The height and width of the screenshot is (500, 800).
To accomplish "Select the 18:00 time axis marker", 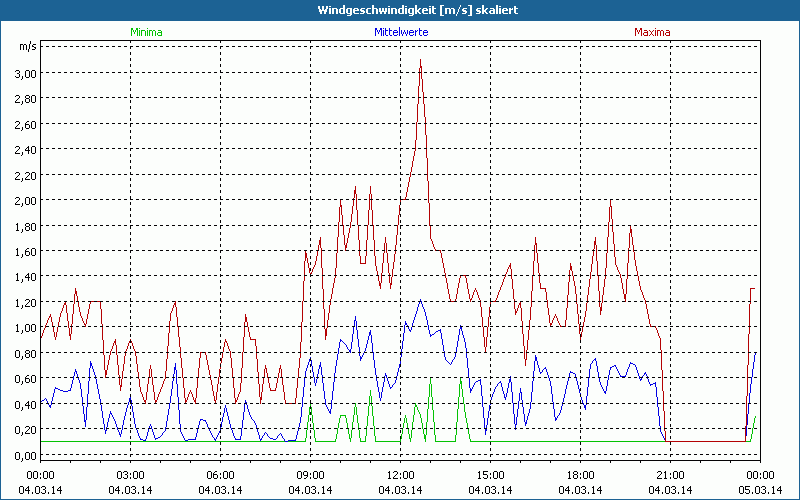I will click(580, 475).
